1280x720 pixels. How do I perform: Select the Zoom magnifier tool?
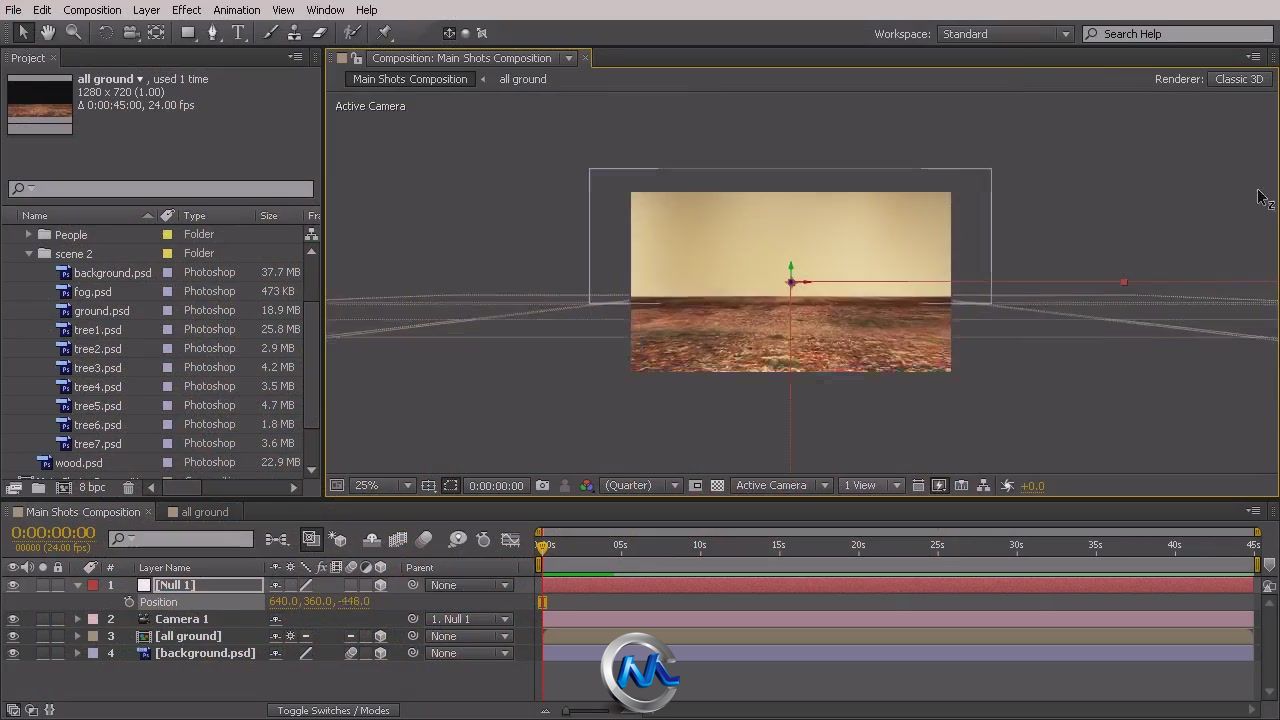click(73, 33)
